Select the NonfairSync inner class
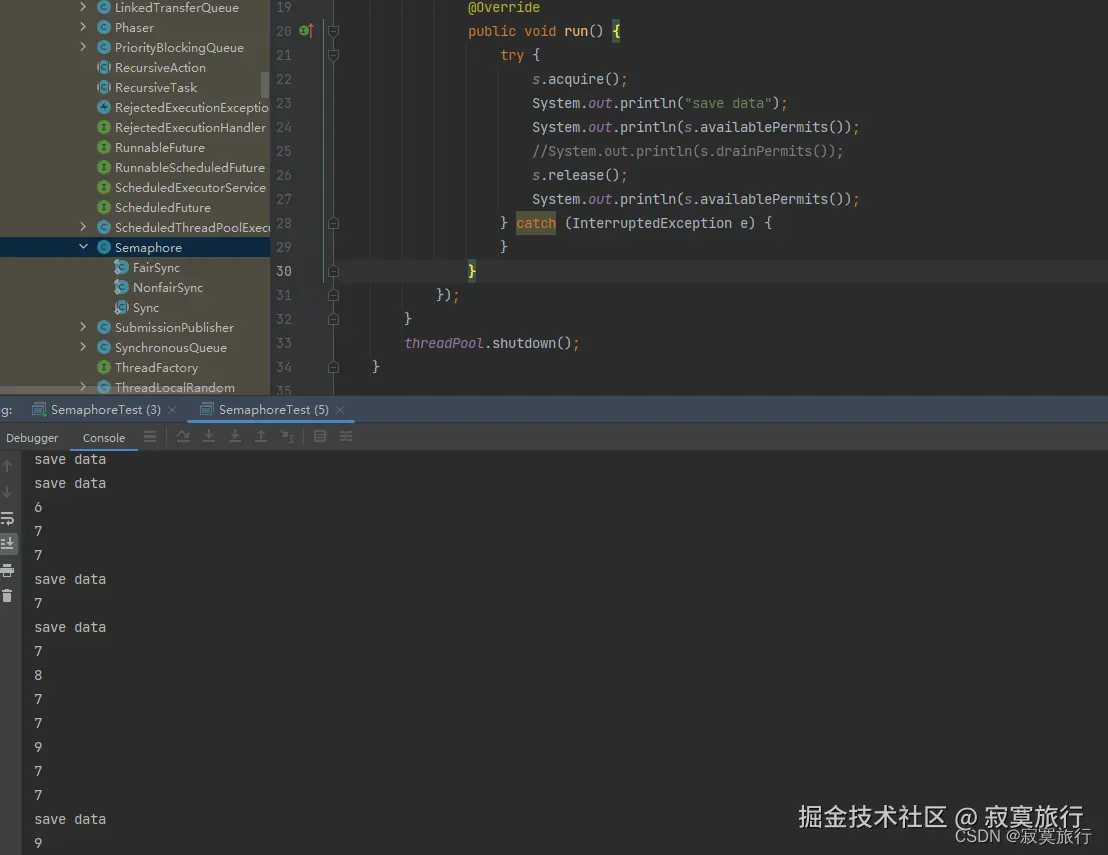Viewport: 1108px width, 855px height. tap(168, 288)
